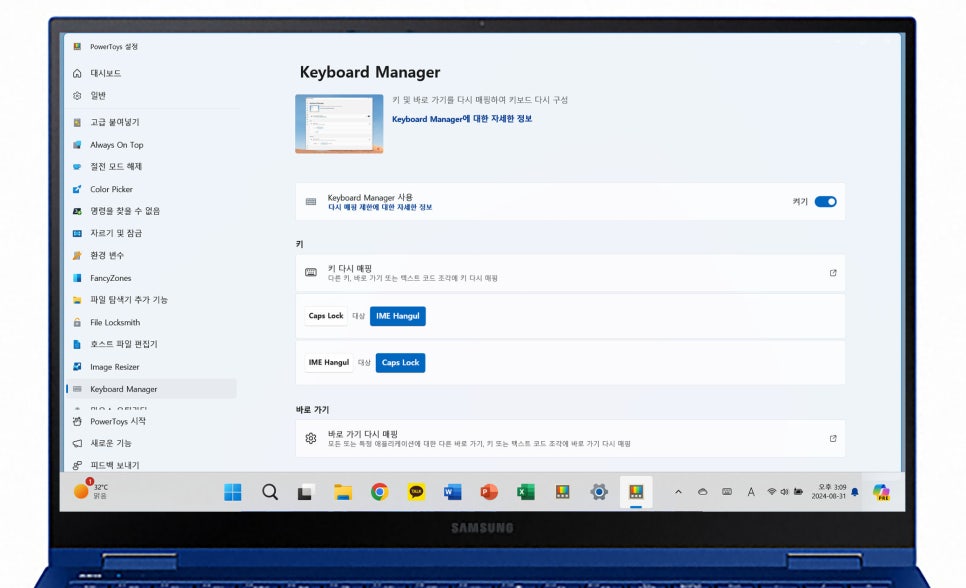966x588 pixels.
Task: Click external-link icon on 키 다시 매핑 row
Action: (833, 273)
